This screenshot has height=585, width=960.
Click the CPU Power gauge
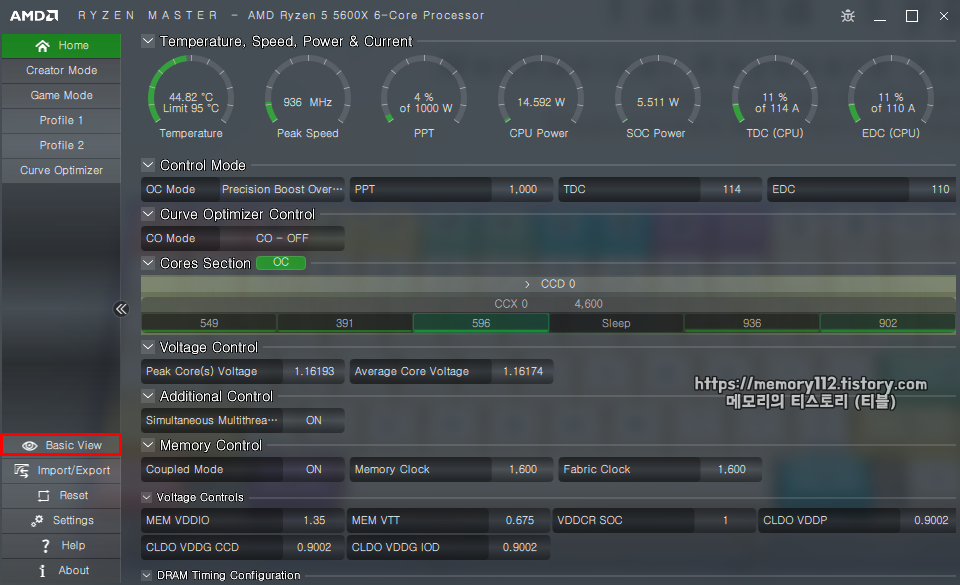pos(541,97)
